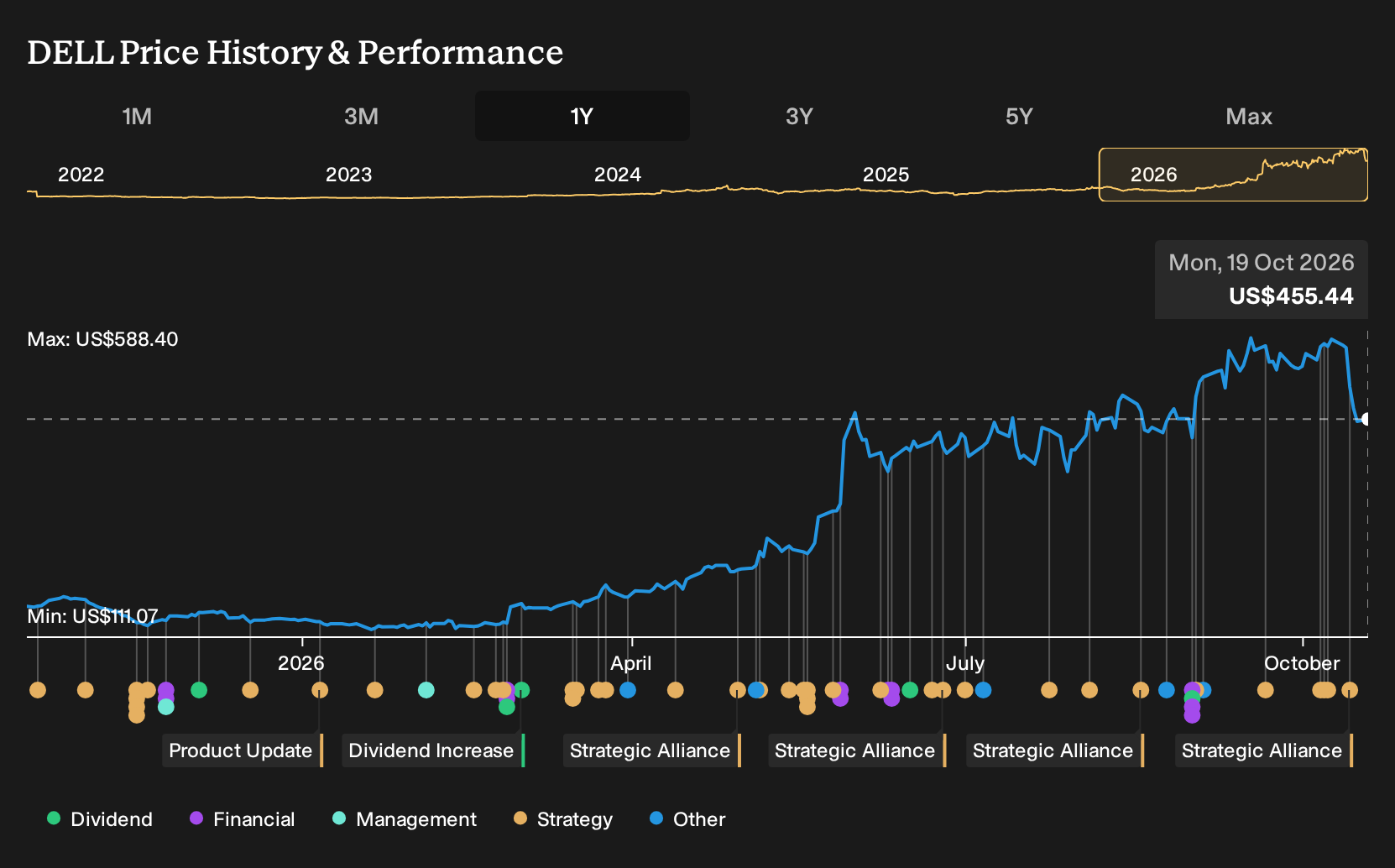1395x868 pixels.
Task: Switch to the 3Y time range tab
Action: pos(799,117)
